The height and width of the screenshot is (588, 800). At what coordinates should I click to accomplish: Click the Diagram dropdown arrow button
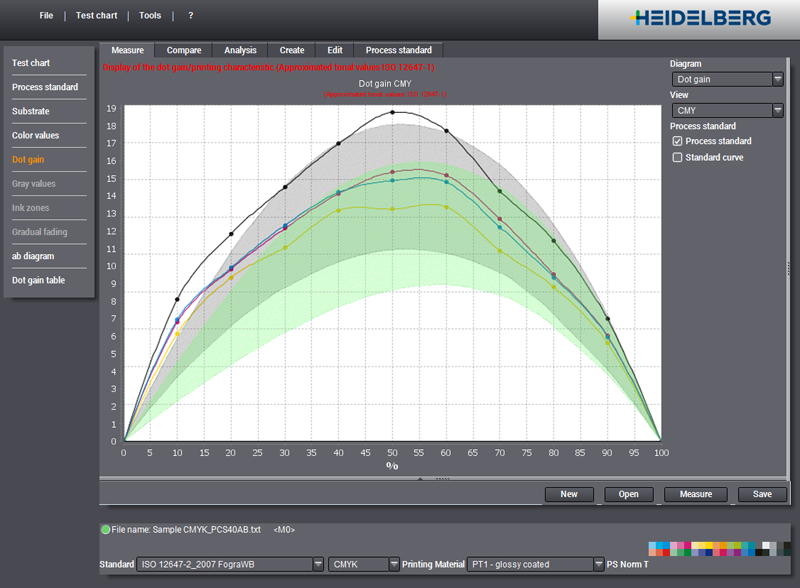point(778,79)
